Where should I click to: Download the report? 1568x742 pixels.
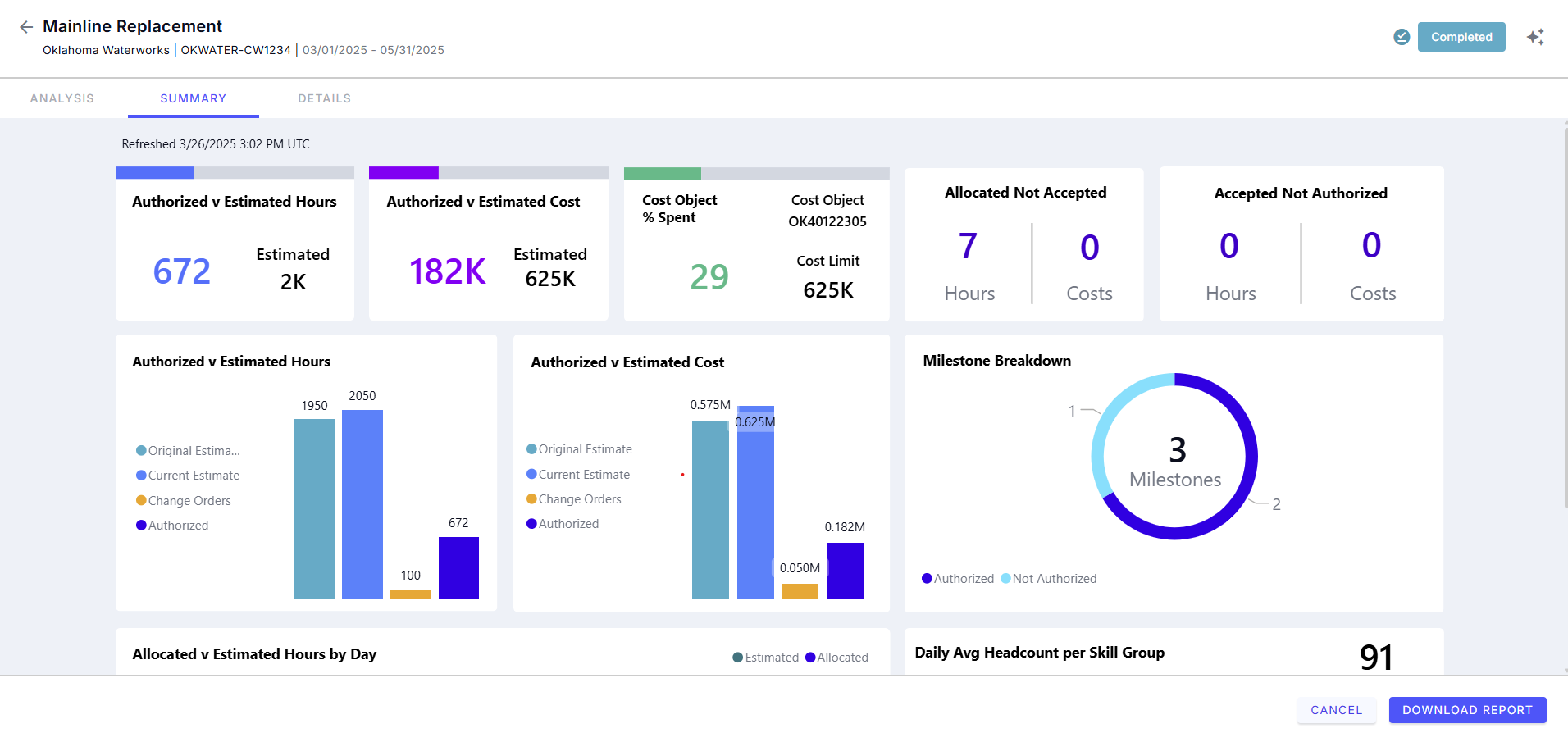point(1466,710)
